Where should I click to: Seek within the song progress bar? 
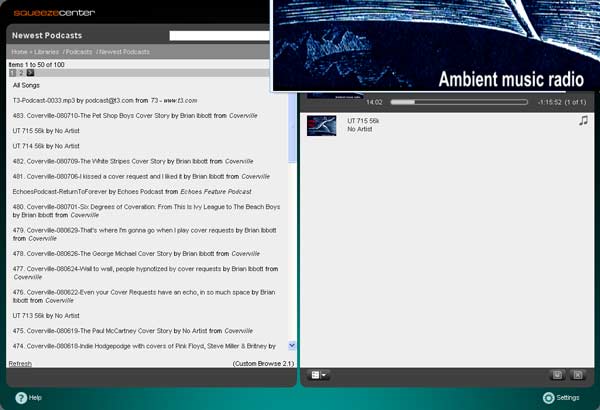[458, 102]
